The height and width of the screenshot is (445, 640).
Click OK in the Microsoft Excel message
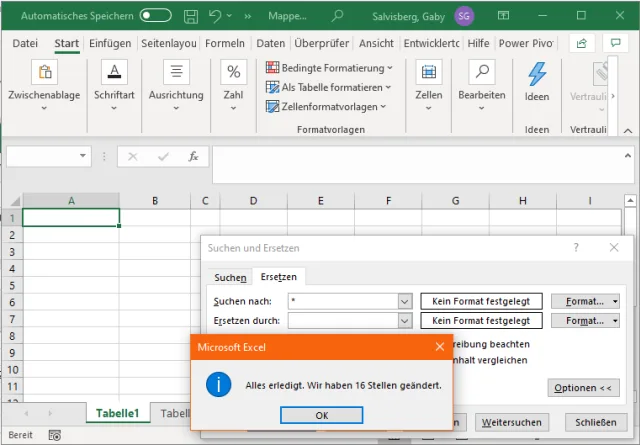tap(321, 415)
